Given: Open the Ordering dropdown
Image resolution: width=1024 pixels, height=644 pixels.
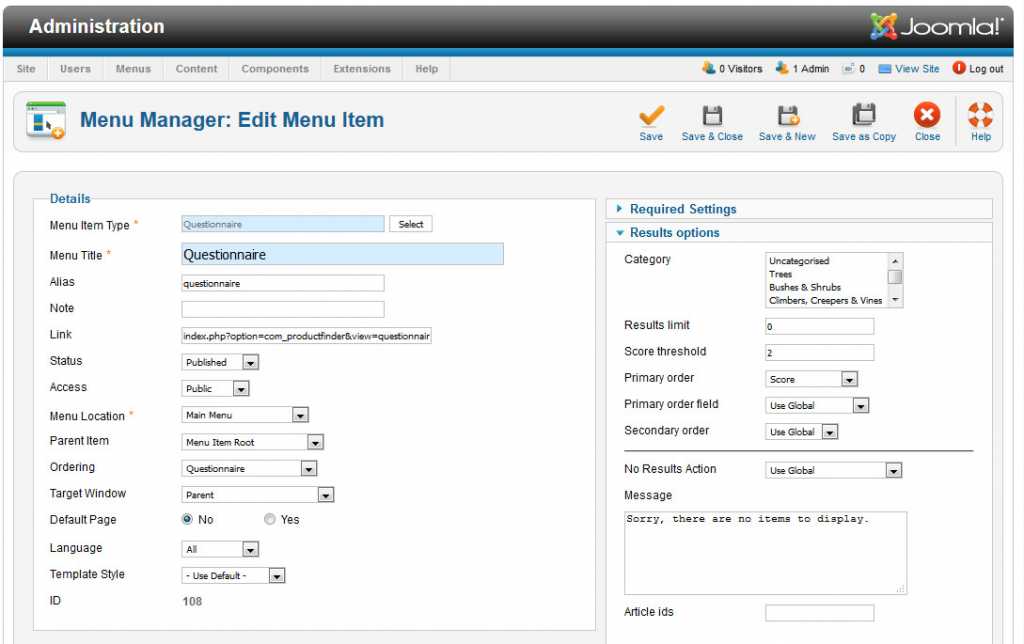Looking at the screenshot, I should [x=249, y=468].
